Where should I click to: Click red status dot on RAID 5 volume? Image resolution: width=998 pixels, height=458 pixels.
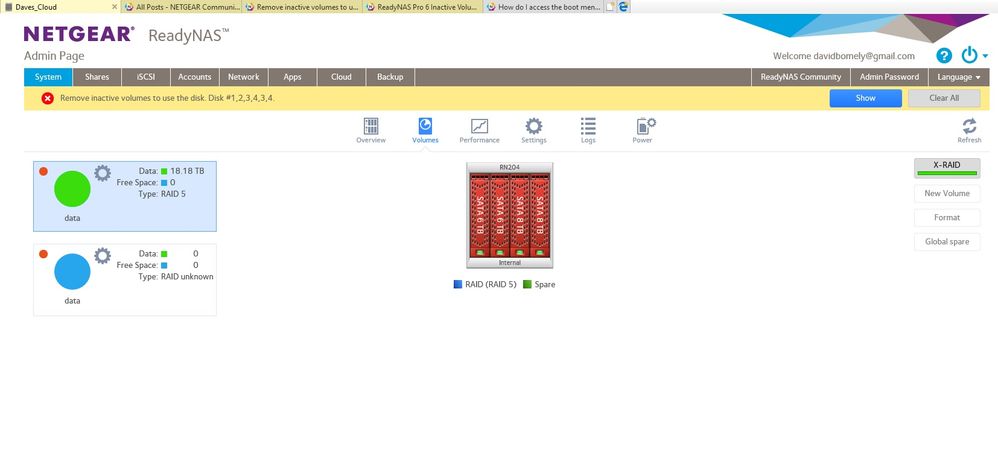[x=43, y=171]
